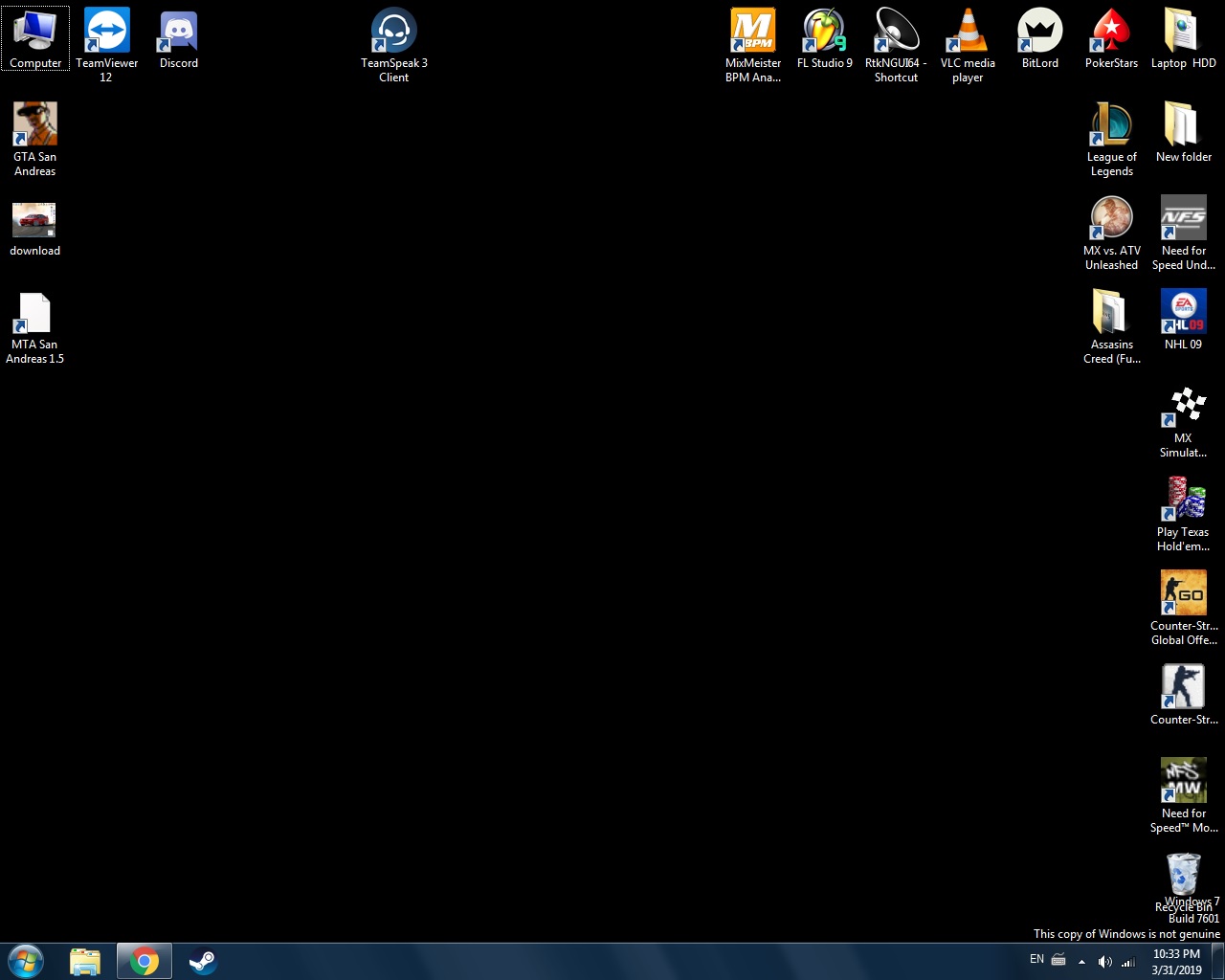
Task: Select the TeamViewer 12 shortcut
Action: pyautogui.click(x=106, y=45)
